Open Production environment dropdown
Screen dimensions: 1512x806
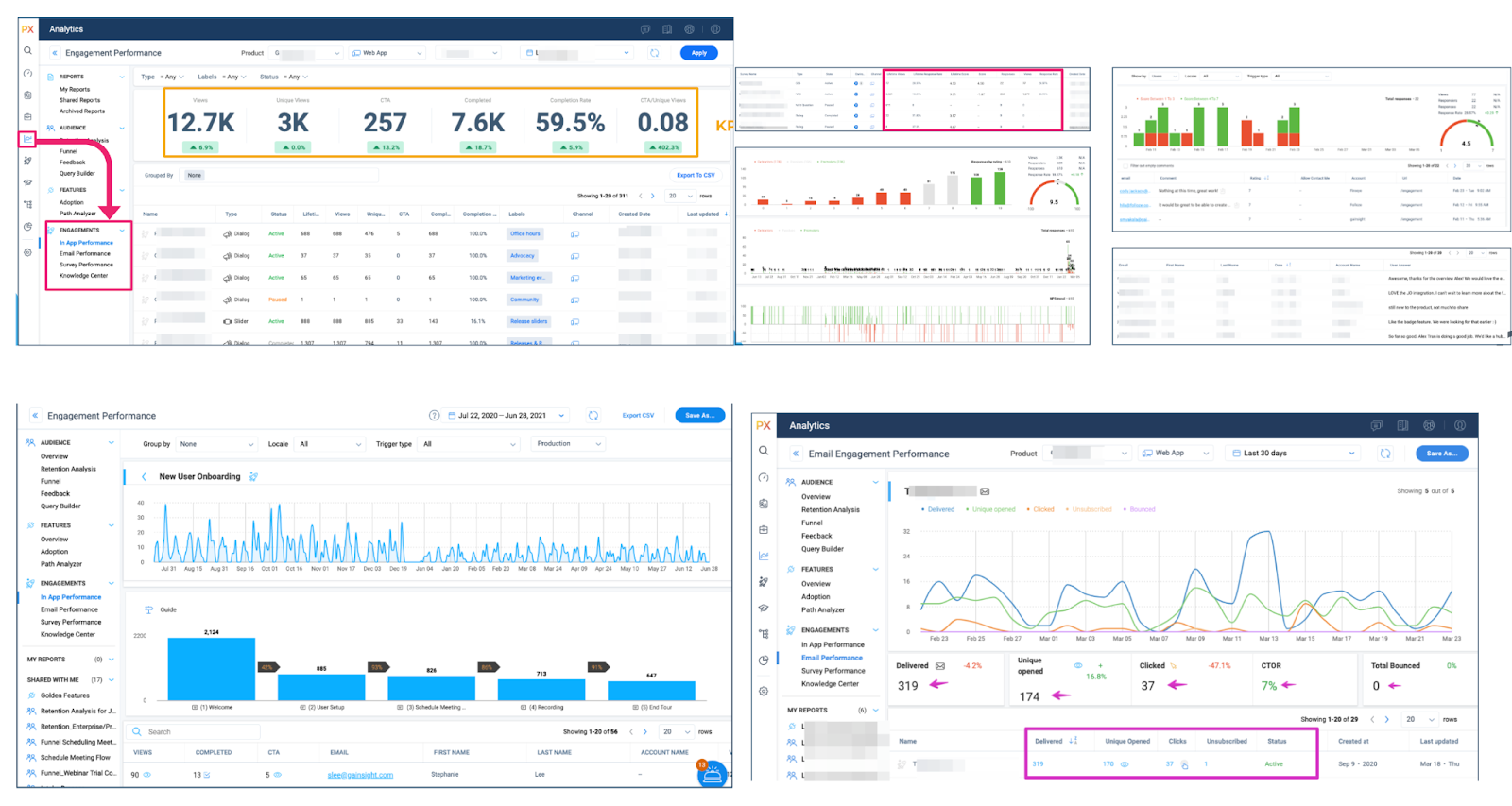pos(567,444)
